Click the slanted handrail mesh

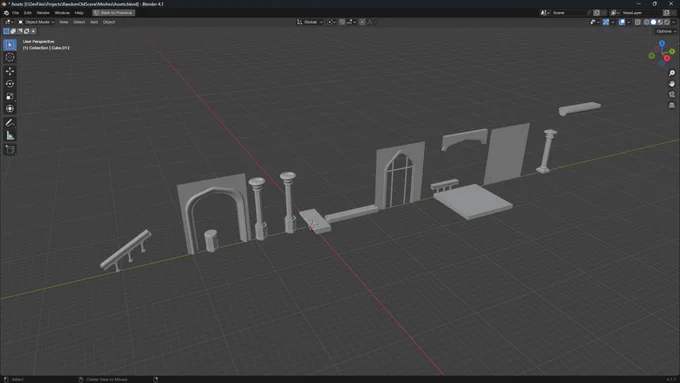pyautogui.click(x=126, y=251)
